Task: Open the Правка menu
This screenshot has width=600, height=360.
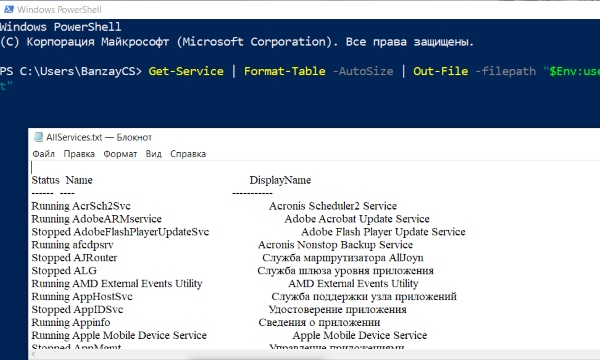Action: (79, 154)
